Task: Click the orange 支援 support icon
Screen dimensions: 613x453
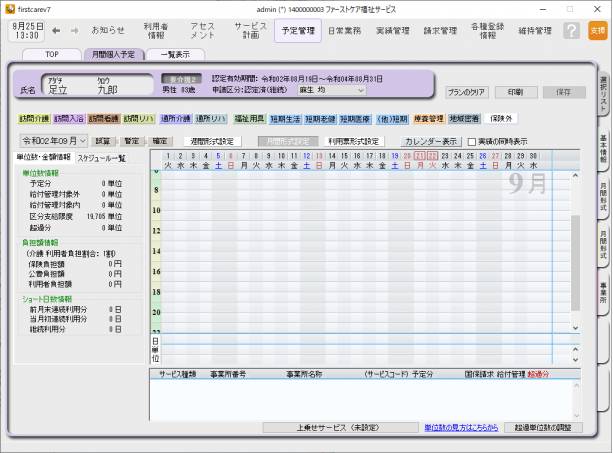Action: 597,31
